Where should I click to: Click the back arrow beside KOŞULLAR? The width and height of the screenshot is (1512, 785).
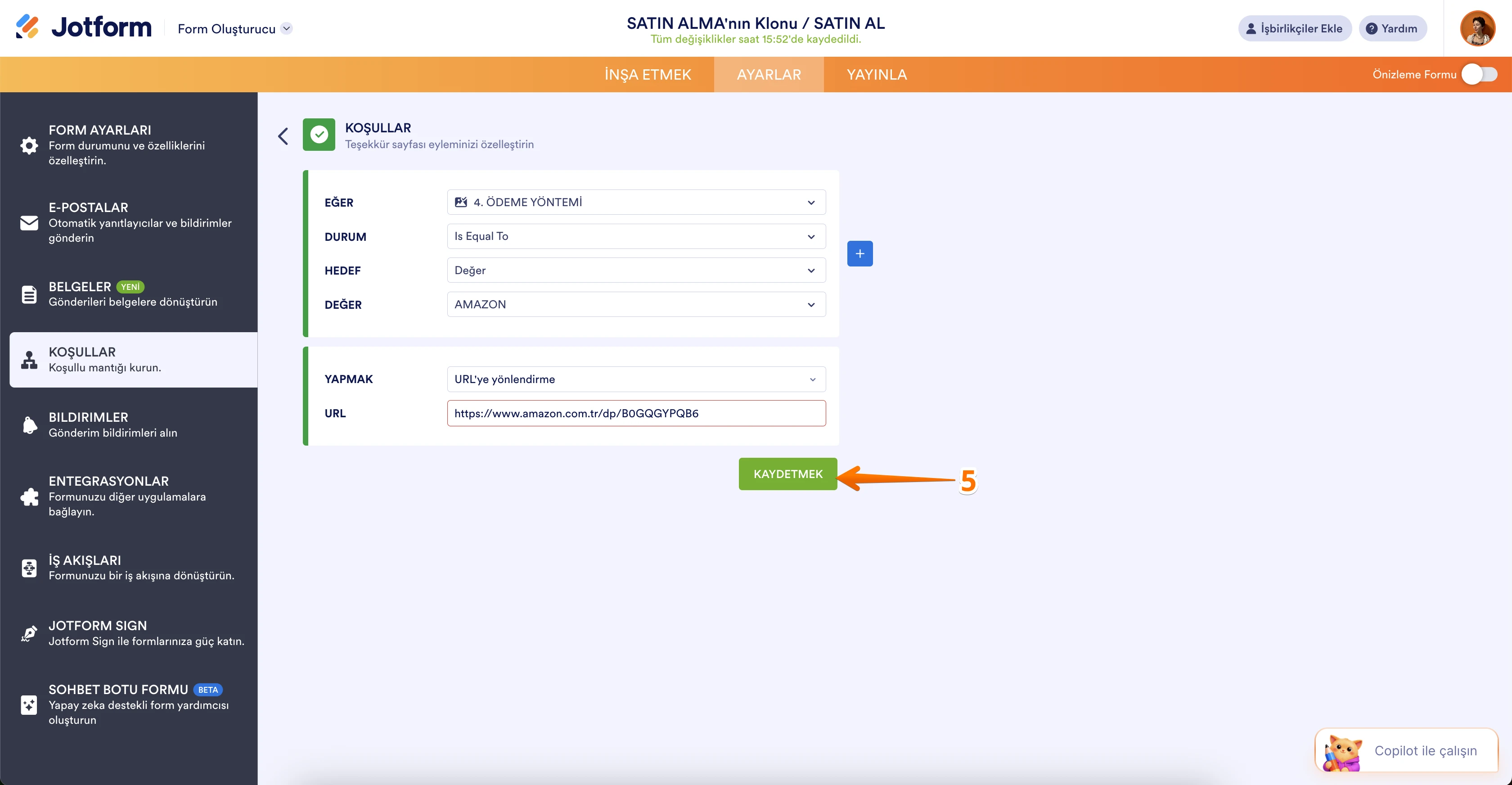pyautogui.click(x=283, y=136)
